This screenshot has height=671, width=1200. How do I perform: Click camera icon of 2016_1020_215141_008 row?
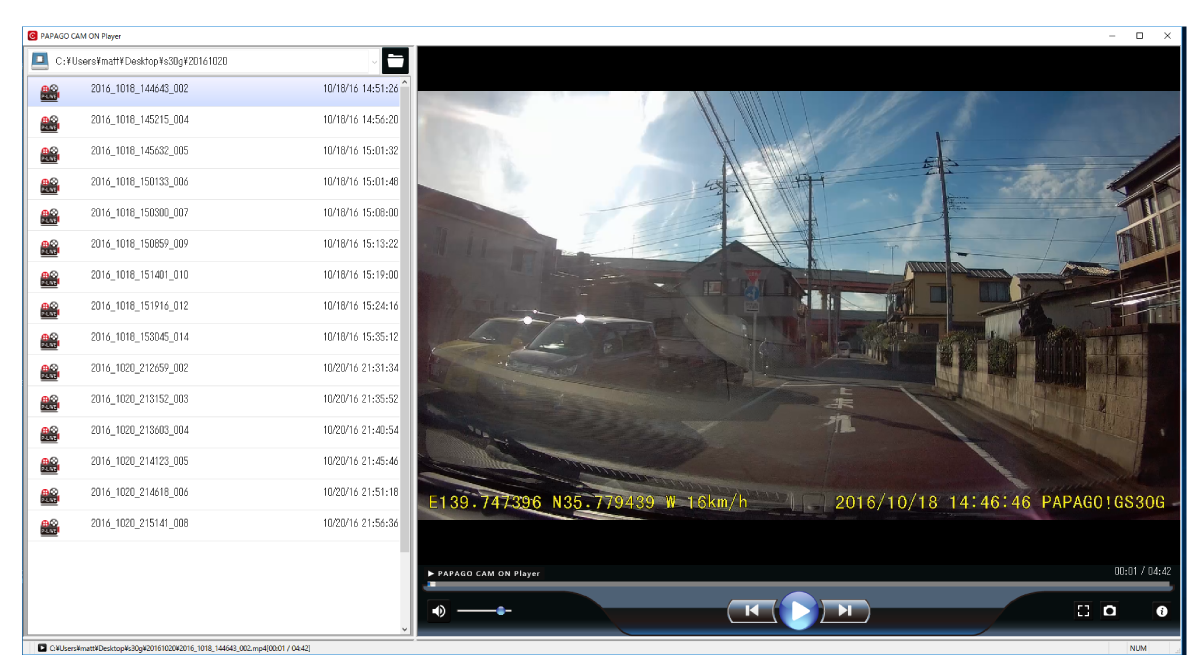tap(49, 526)
